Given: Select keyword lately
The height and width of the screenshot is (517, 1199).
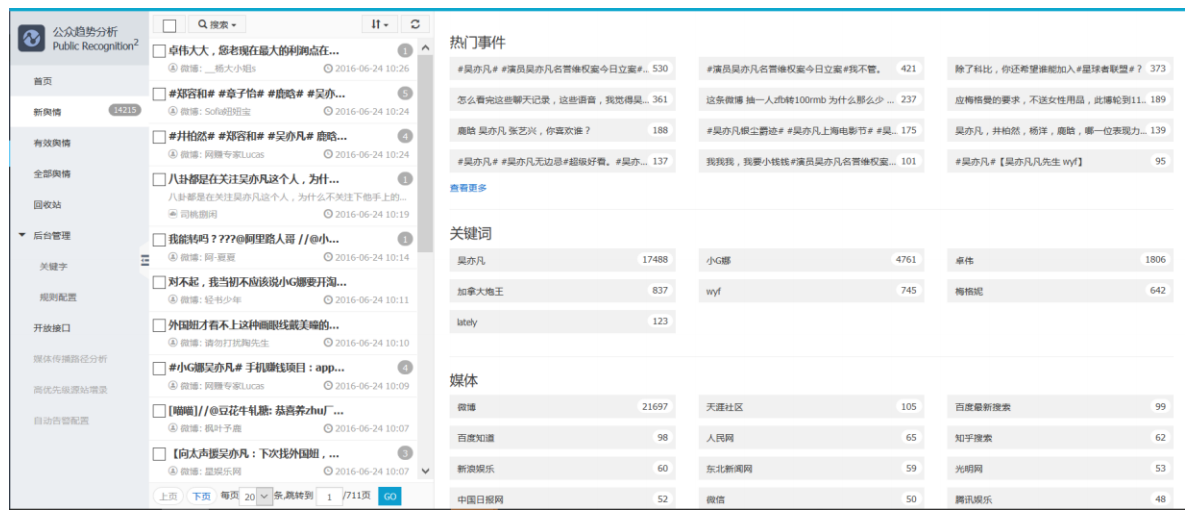Looking at the screenshot, I should tap(562, 322).
